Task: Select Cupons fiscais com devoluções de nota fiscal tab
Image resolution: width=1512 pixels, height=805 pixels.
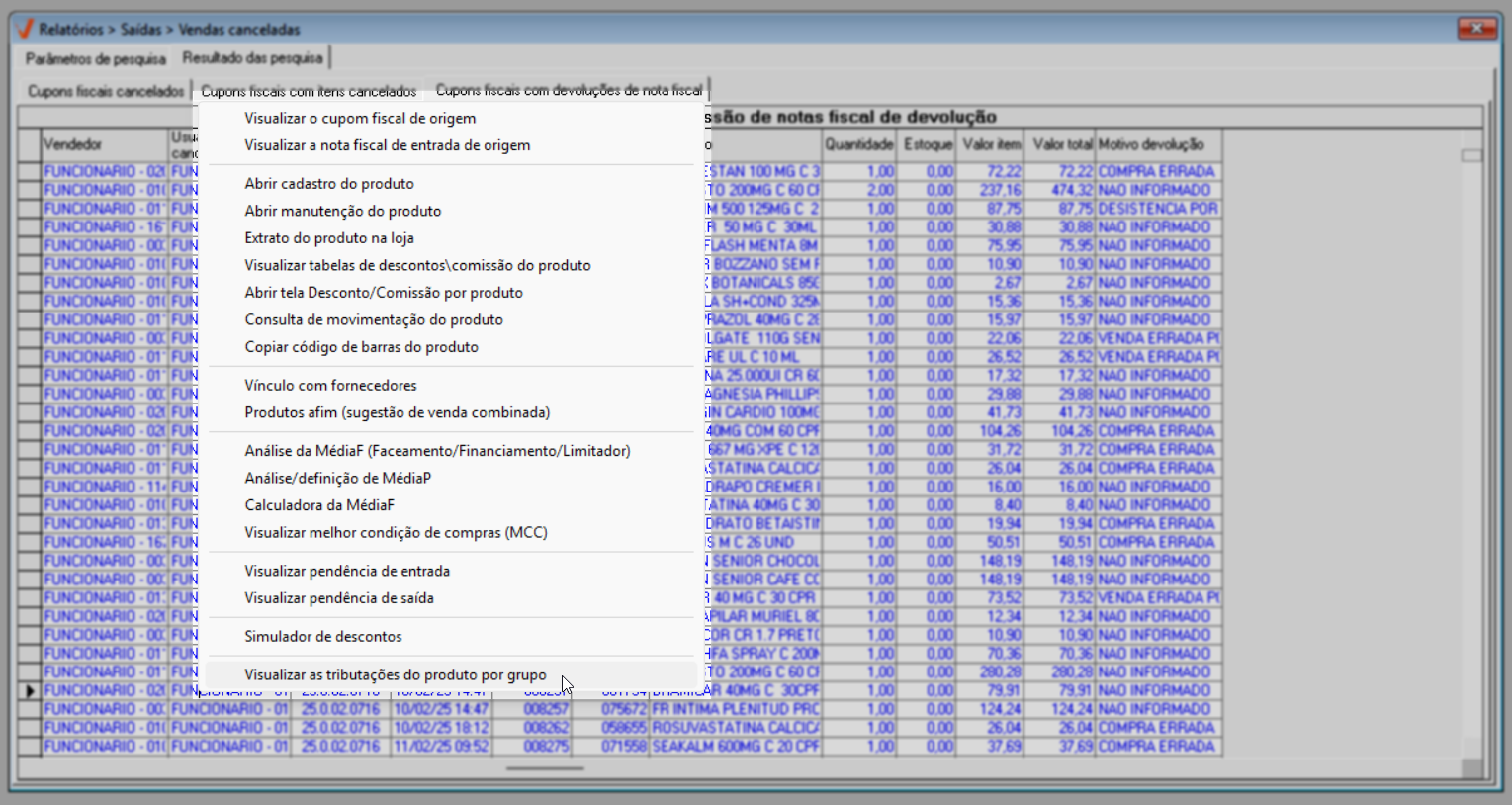Action: click(569, 90)
